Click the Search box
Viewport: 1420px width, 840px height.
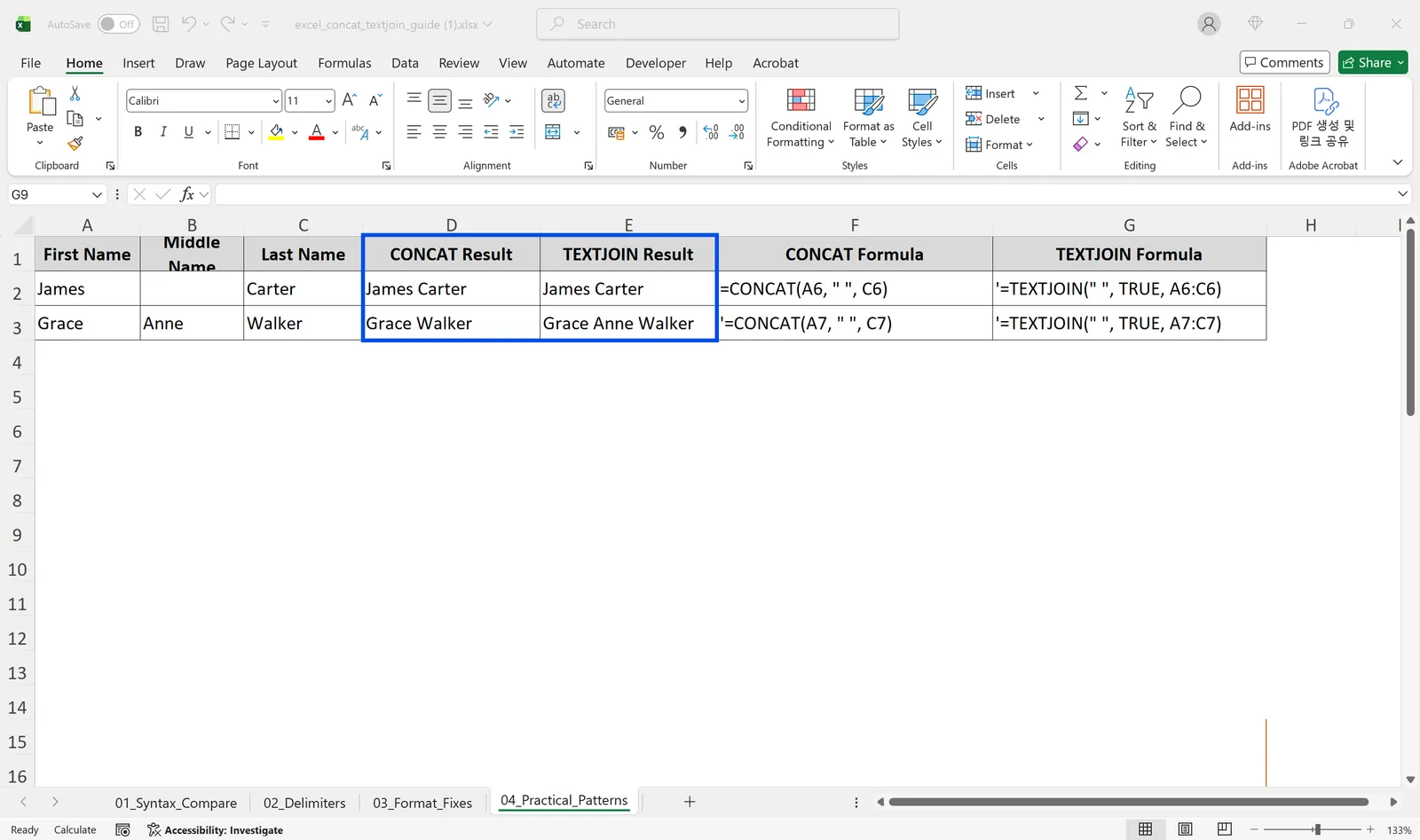[x=717, y=24]
